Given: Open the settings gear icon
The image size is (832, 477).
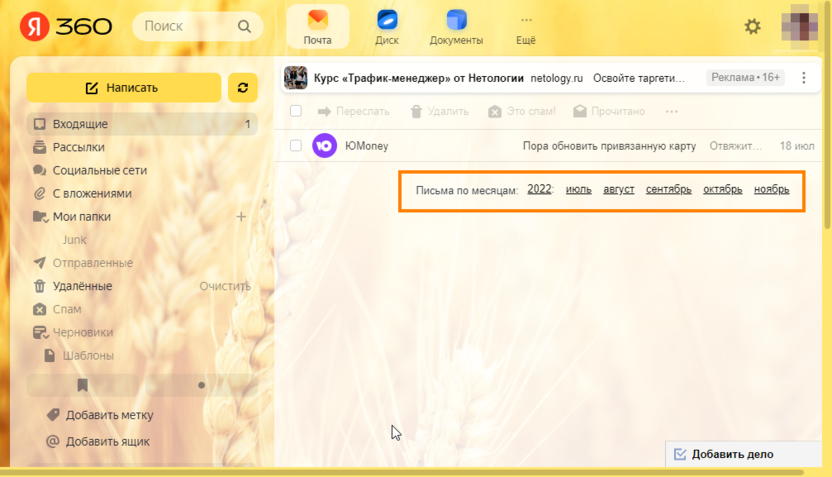Looking at the screenshot, I should pos(753,27).
